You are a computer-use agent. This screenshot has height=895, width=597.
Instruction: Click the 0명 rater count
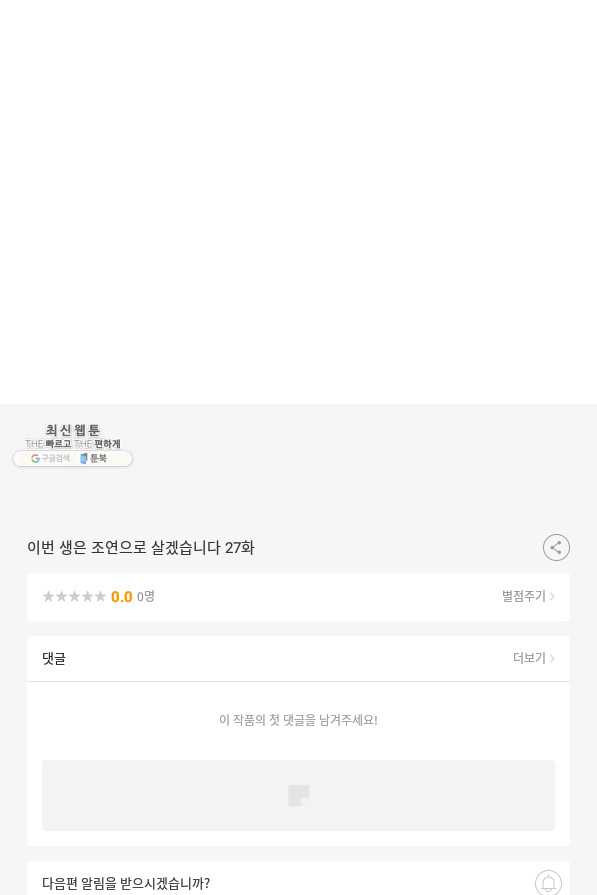pyautogui.click(x=146, y=596)
